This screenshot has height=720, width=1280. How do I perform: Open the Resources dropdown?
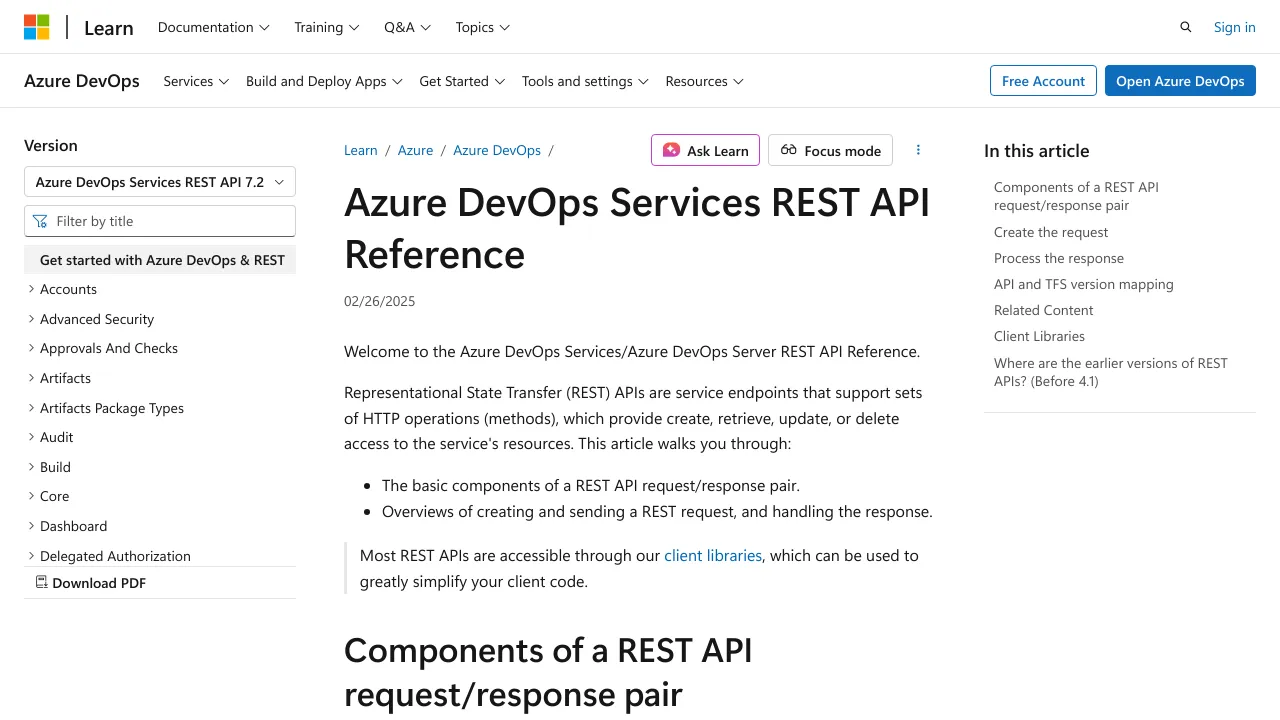pyautogui.click(x=704, y=81)
